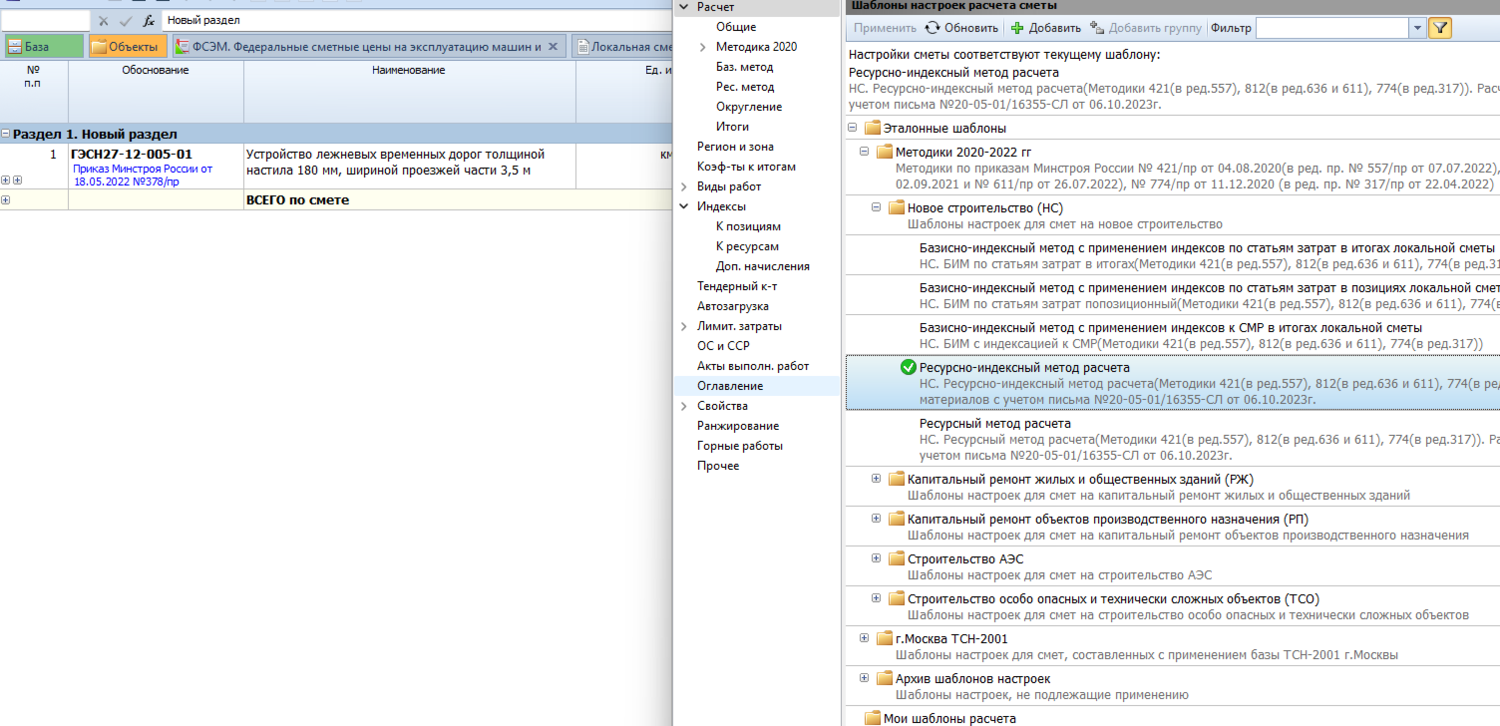
Task: Expand Капитальный ремонт объектов производственного назначения
Action: tap(876, 518)
